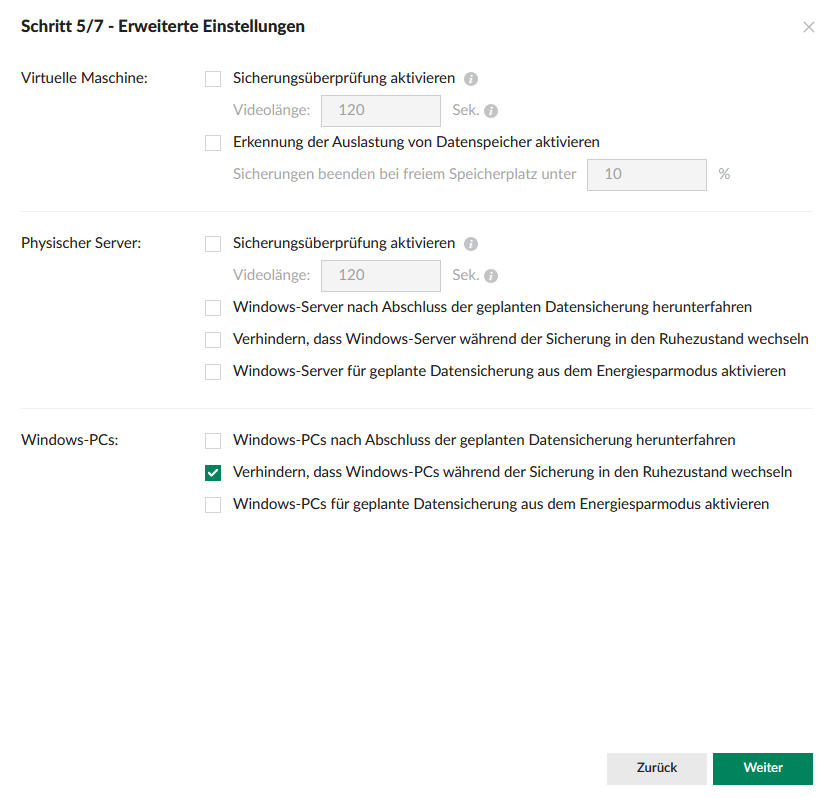Click the Erkennung der Auslastung von Datenspeicher label
The width and height of the screenshot is (835, 798).
[416, 142]
